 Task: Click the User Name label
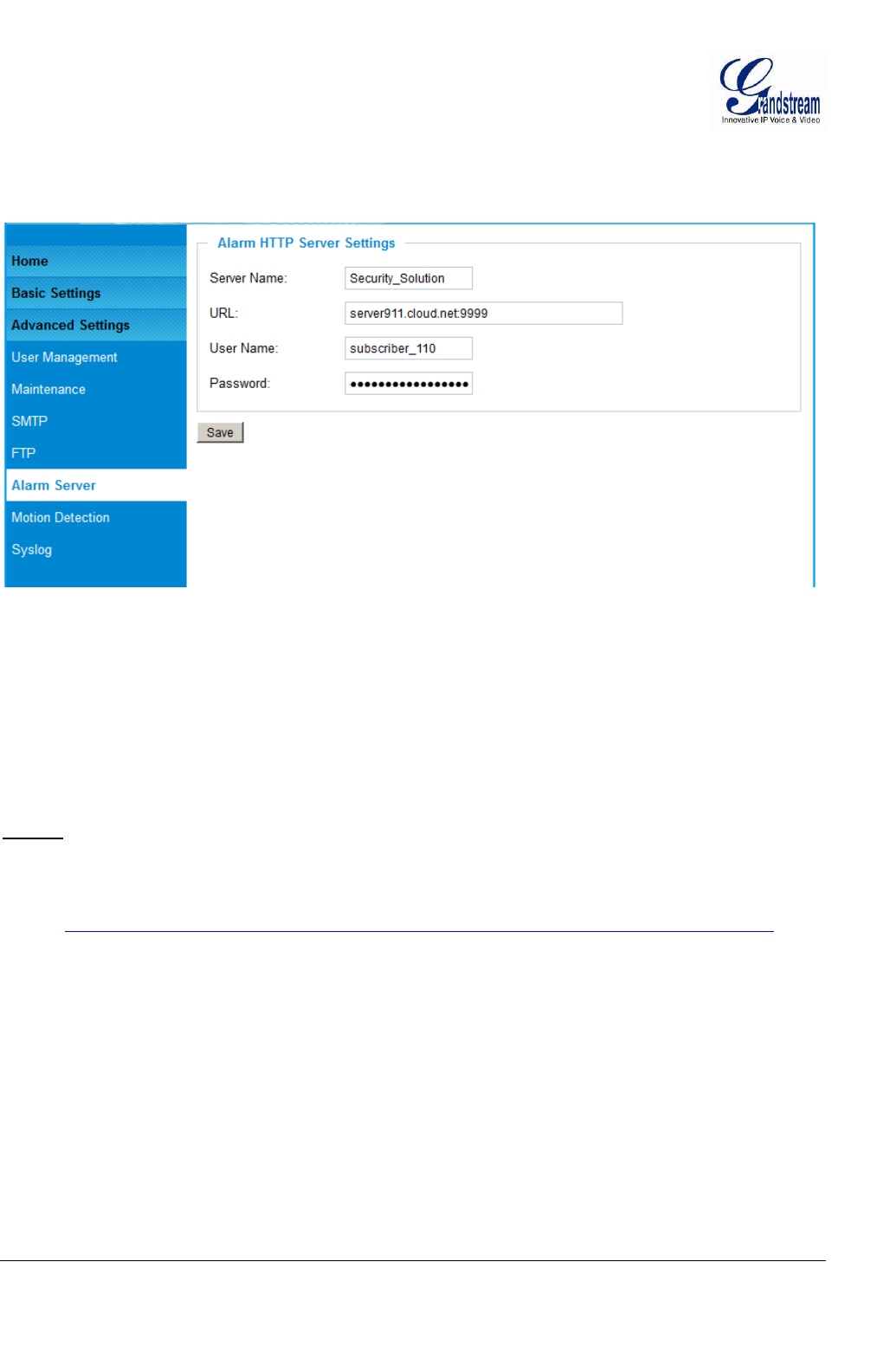(244, 348)
